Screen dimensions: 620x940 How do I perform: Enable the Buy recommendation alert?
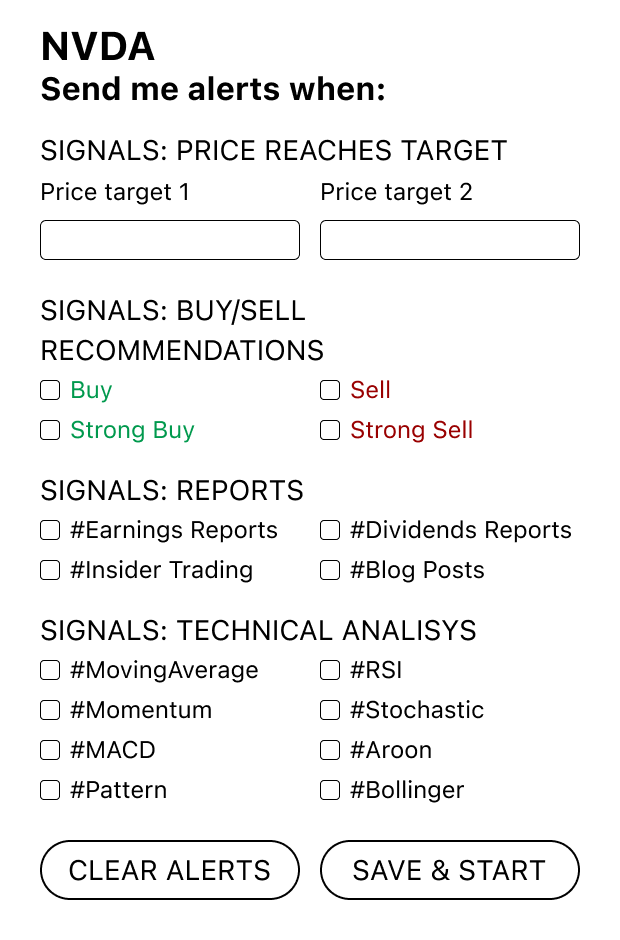coord(50,390)
